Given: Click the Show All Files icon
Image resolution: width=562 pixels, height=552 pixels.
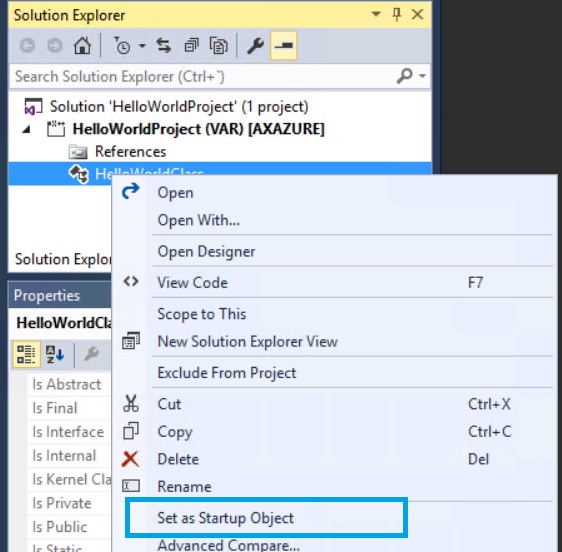Looking at the screenshot, I should [219, 46].
